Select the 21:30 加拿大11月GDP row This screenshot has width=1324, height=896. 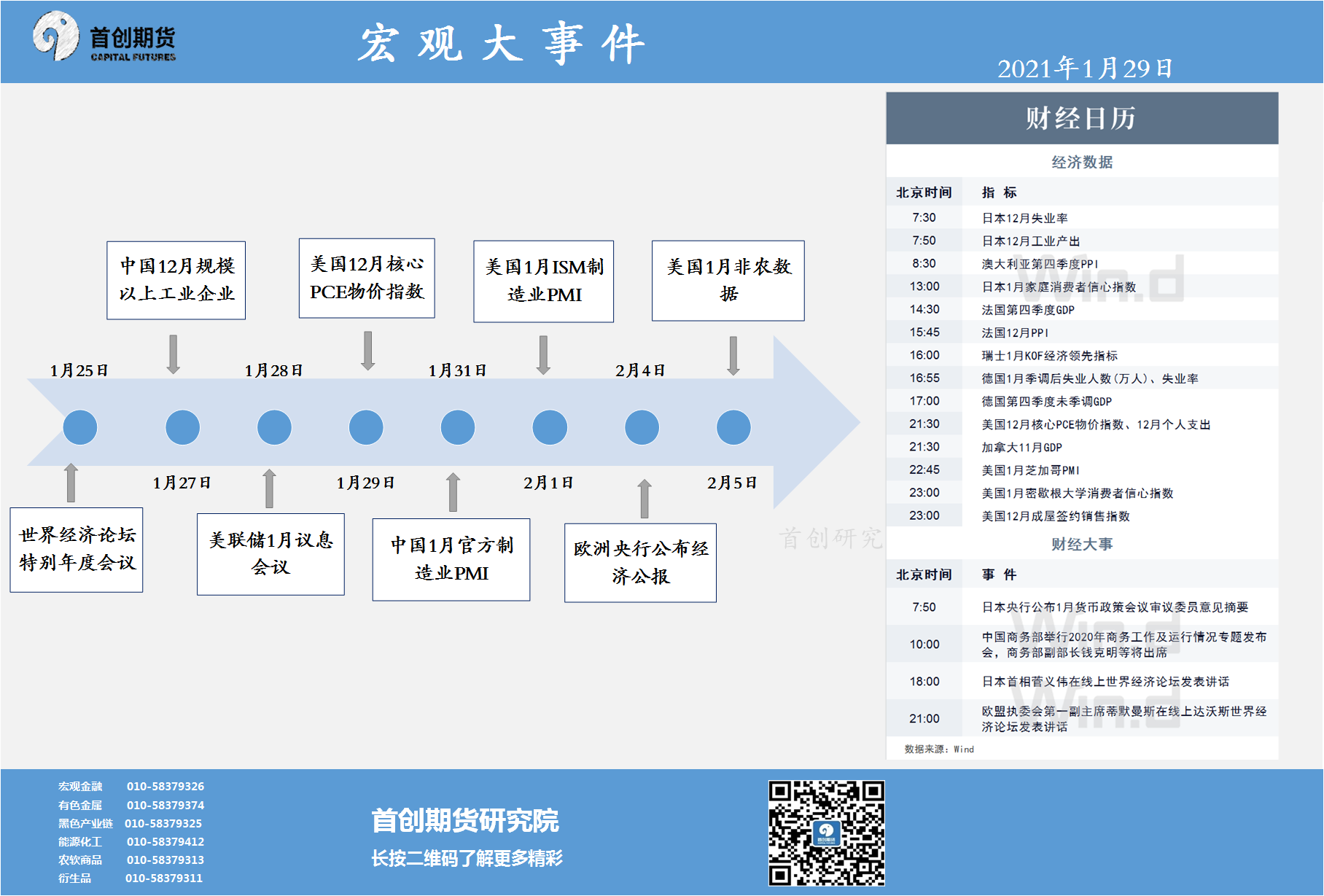[1081, 447]
